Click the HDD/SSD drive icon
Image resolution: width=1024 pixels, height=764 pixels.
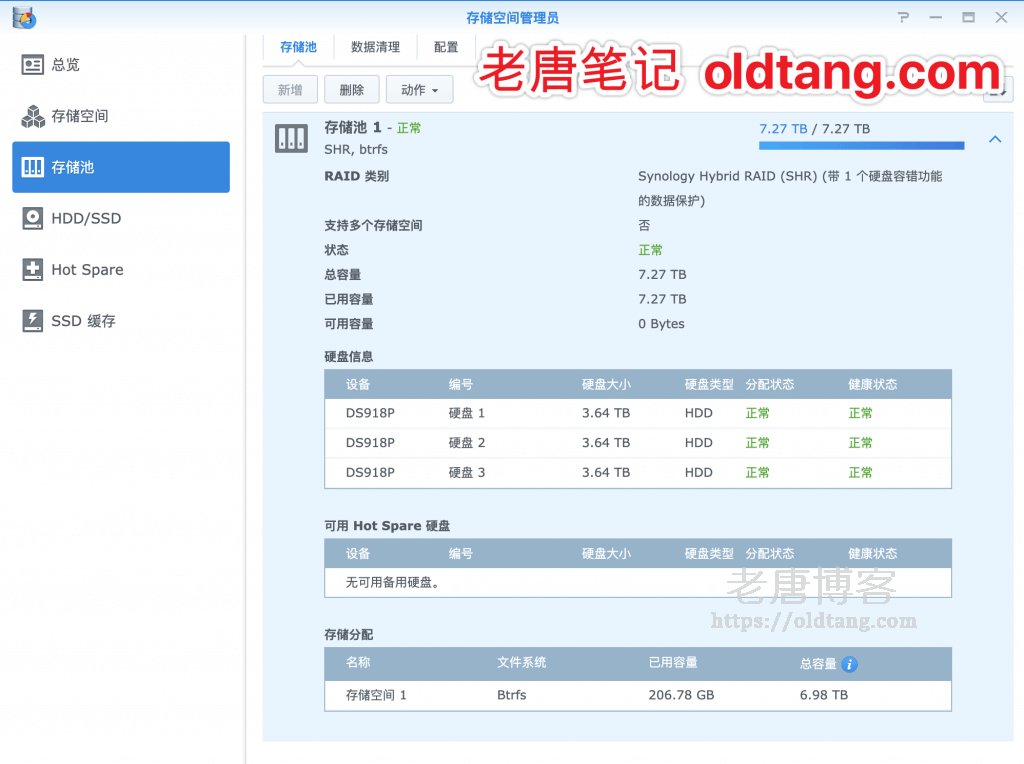[32, 218]
